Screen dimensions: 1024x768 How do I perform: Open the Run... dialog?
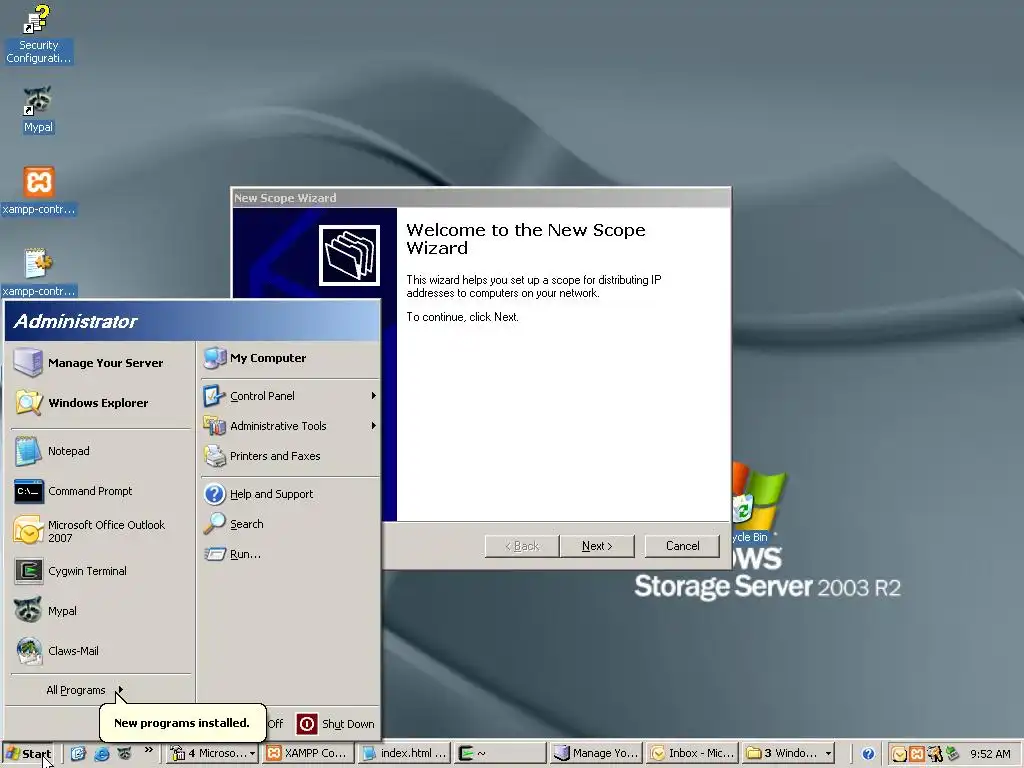pyautogui.click(x=290, y=554)
